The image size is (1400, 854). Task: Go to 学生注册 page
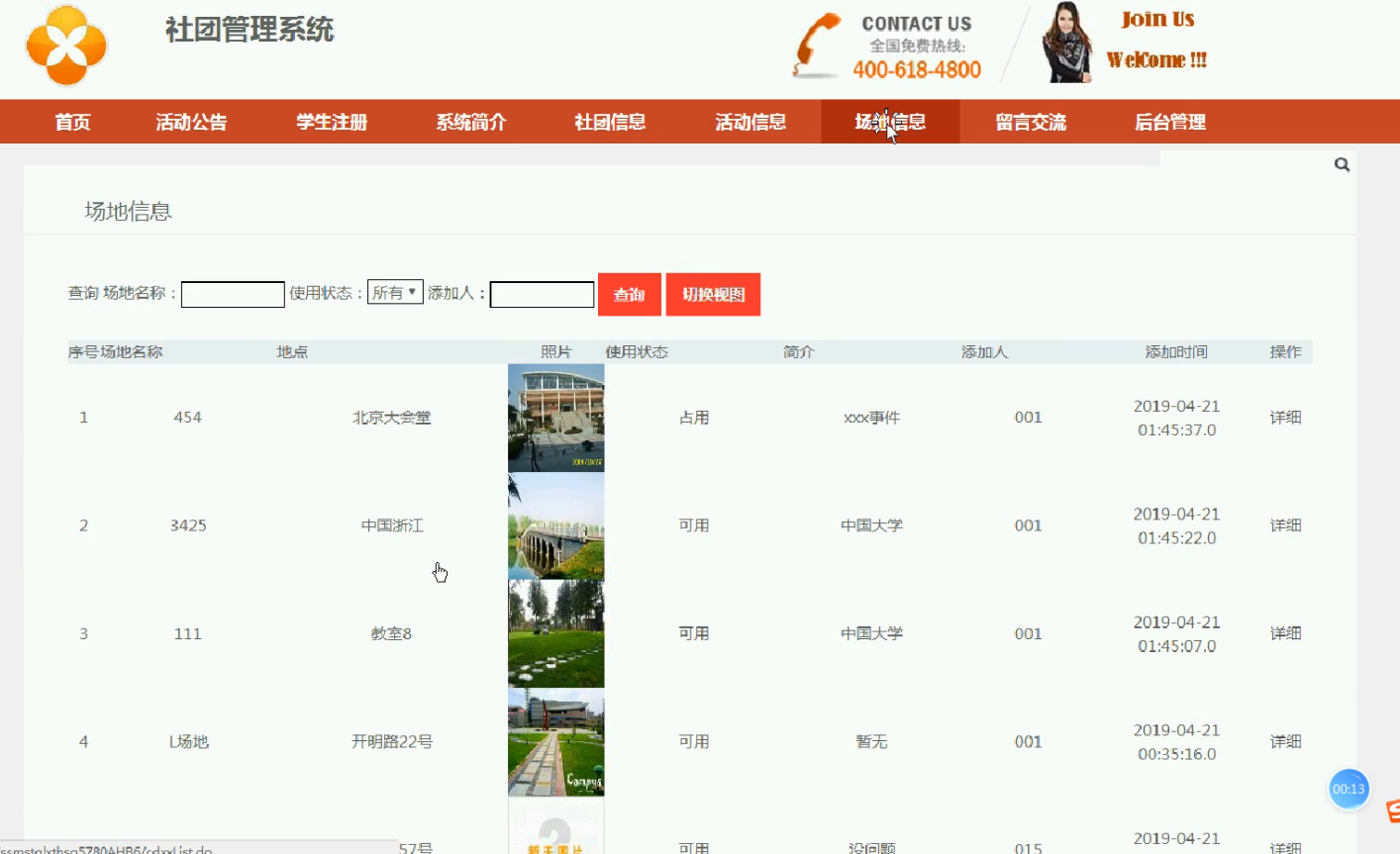tap(331, 121)
